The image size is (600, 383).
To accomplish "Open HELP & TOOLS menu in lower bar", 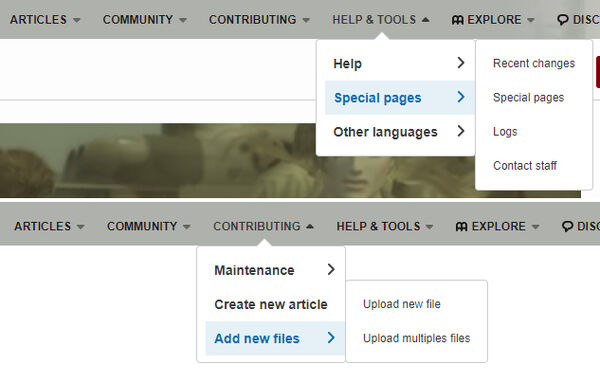I will pyautogui.click(x=385, y=226).
